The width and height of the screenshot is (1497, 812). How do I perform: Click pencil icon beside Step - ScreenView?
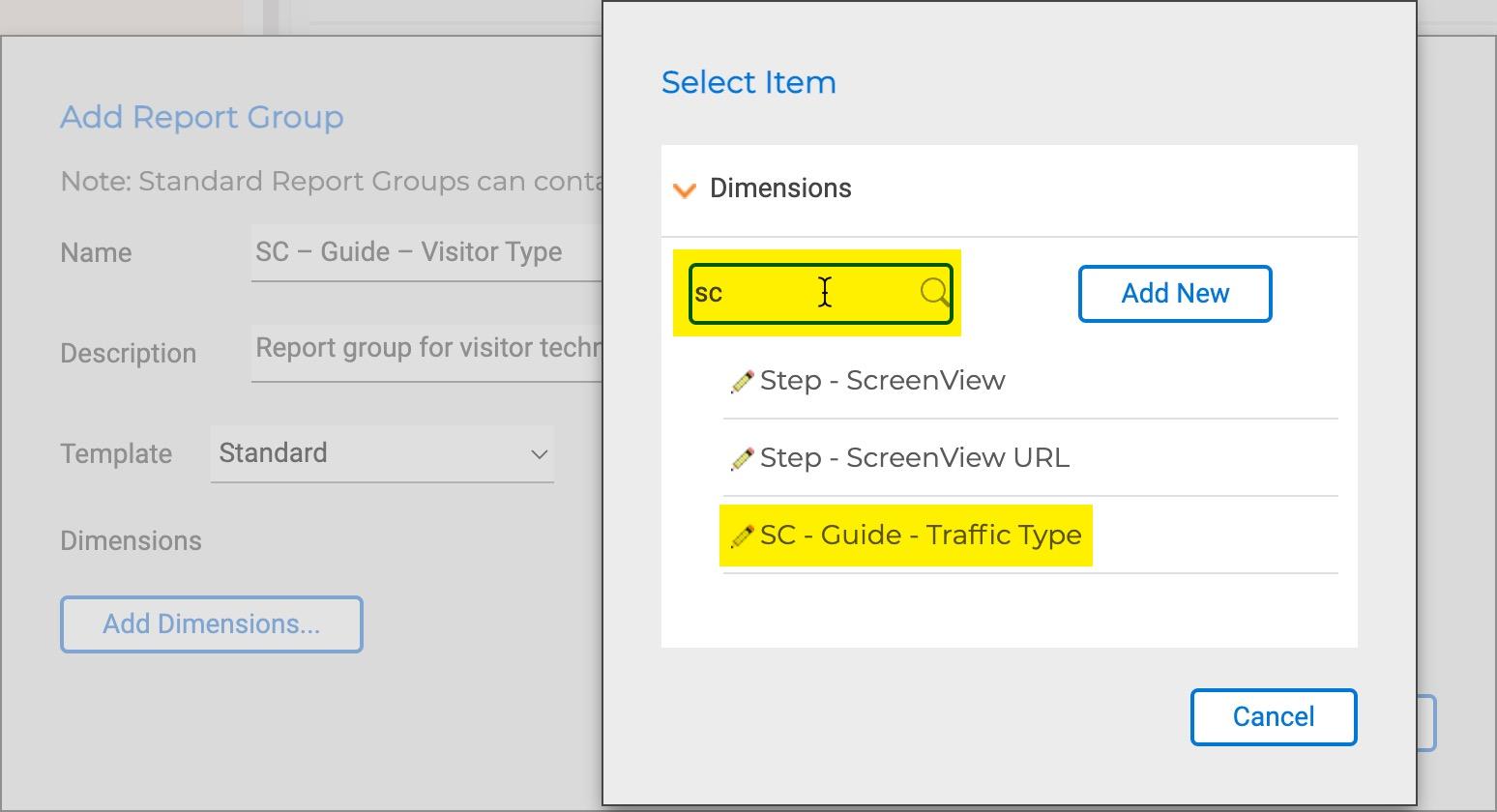tap(742, 382)
